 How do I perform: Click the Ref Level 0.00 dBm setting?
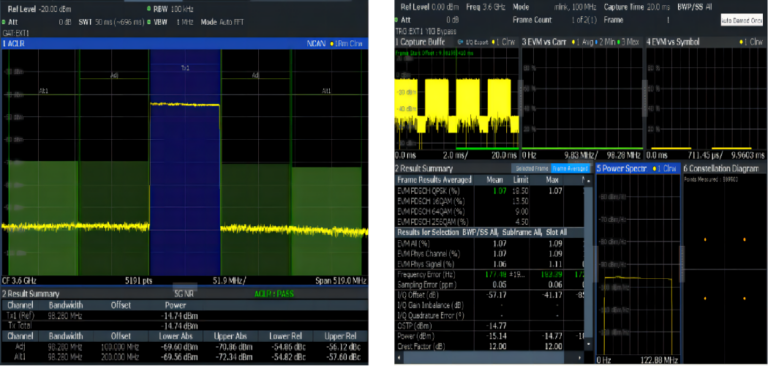[x=430, y=7]
